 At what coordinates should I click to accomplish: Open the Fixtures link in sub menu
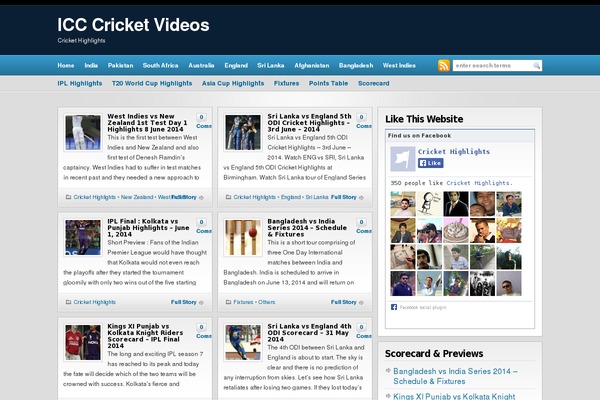[287, 83]
